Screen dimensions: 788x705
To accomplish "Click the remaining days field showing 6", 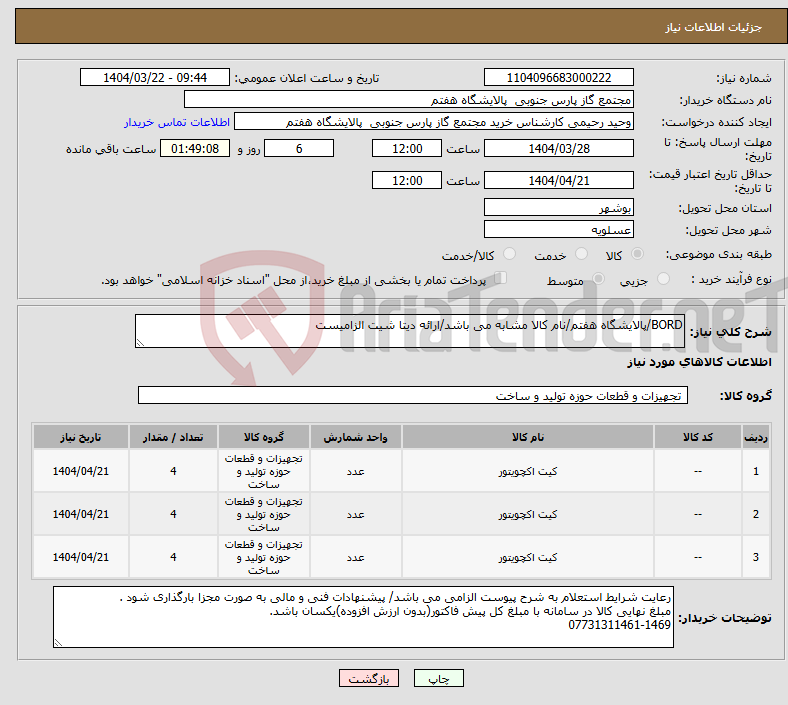I will pos(299,148).
